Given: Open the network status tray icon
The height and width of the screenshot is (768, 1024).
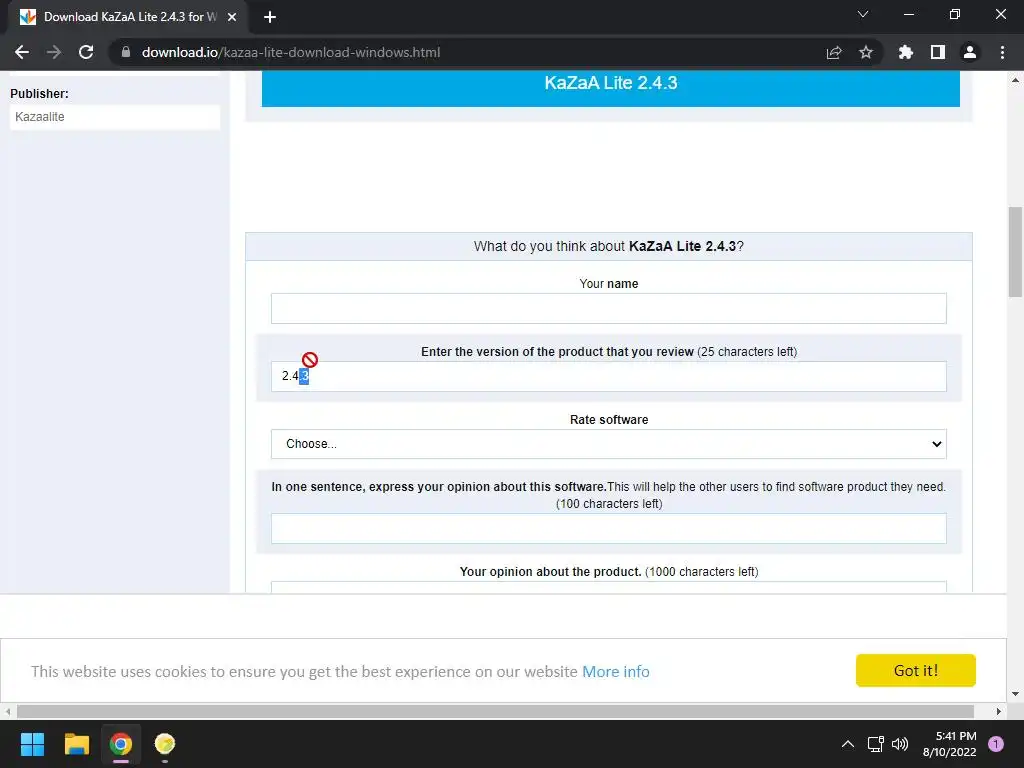Looking at the screenshot, I should click(x=875, y=744).
